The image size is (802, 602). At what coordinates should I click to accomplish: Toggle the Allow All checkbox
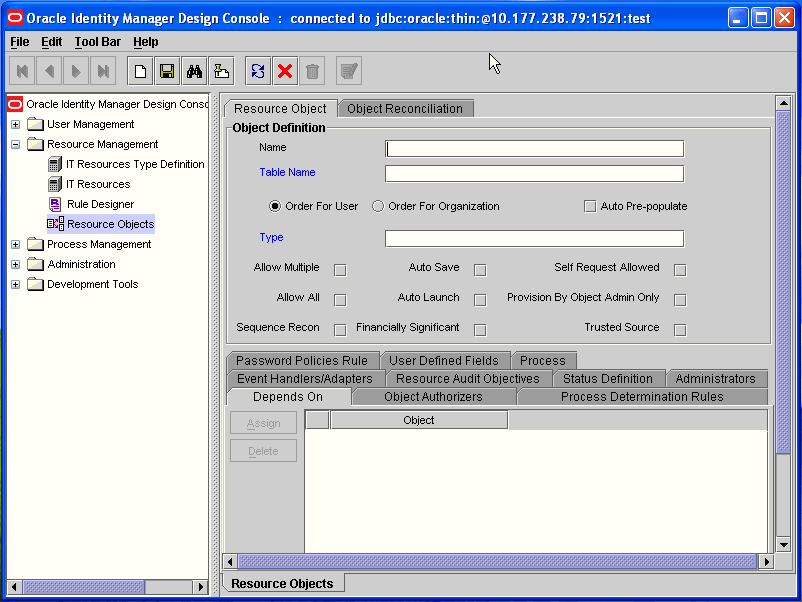tap(340, 300)
